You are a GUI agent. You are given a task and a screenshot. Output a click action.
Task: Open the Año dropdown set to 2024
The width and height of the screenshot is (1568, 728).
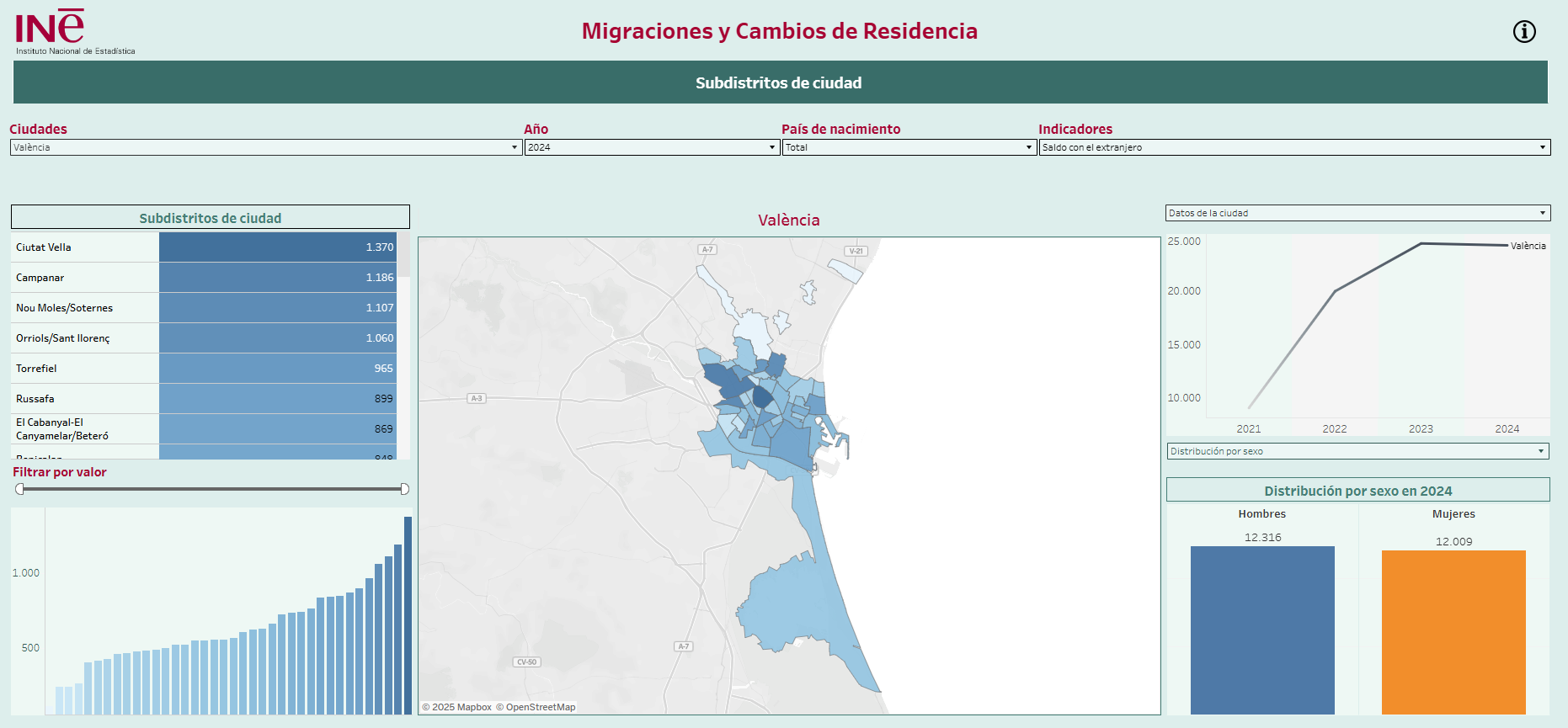[651, 147]
